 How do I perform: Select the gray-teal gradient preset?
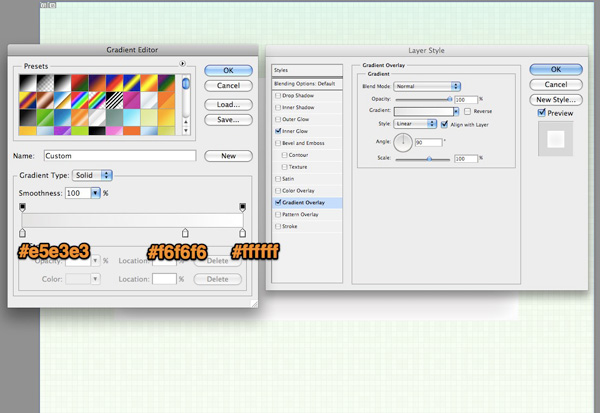pyautogui.click(x=114, y=118)
